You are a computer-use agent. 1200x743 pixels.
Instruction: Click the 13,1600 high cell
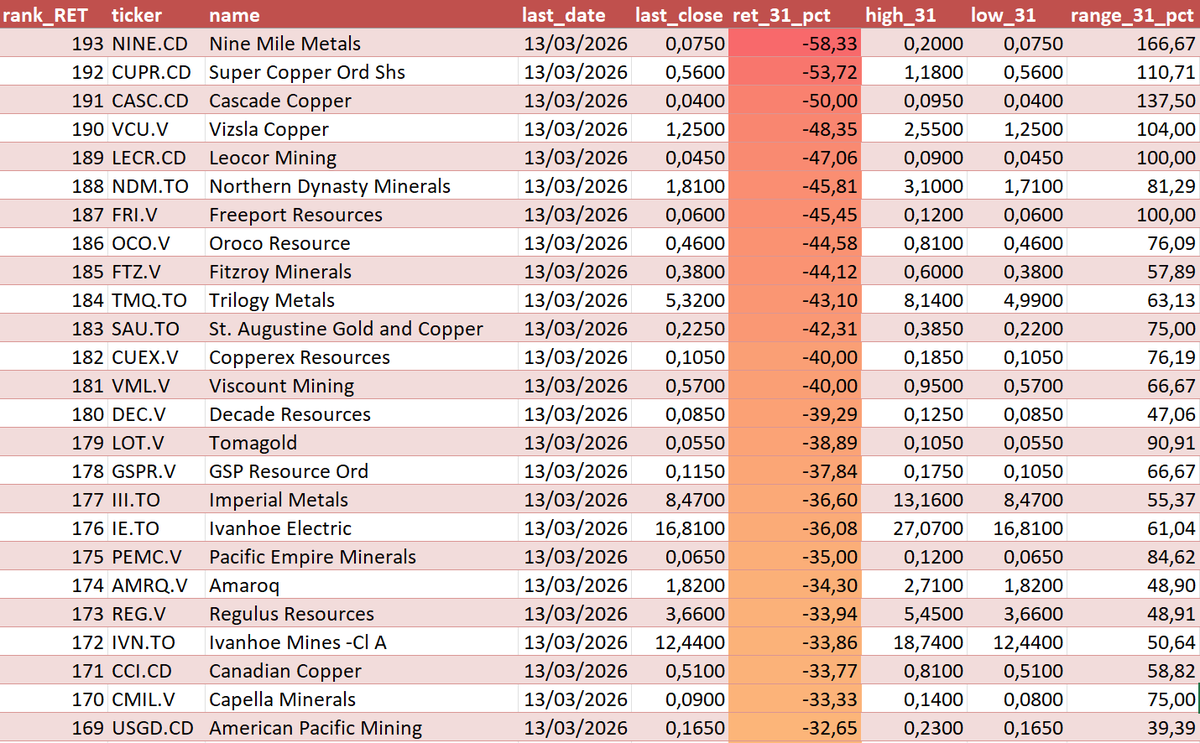[x=915, y=500]
